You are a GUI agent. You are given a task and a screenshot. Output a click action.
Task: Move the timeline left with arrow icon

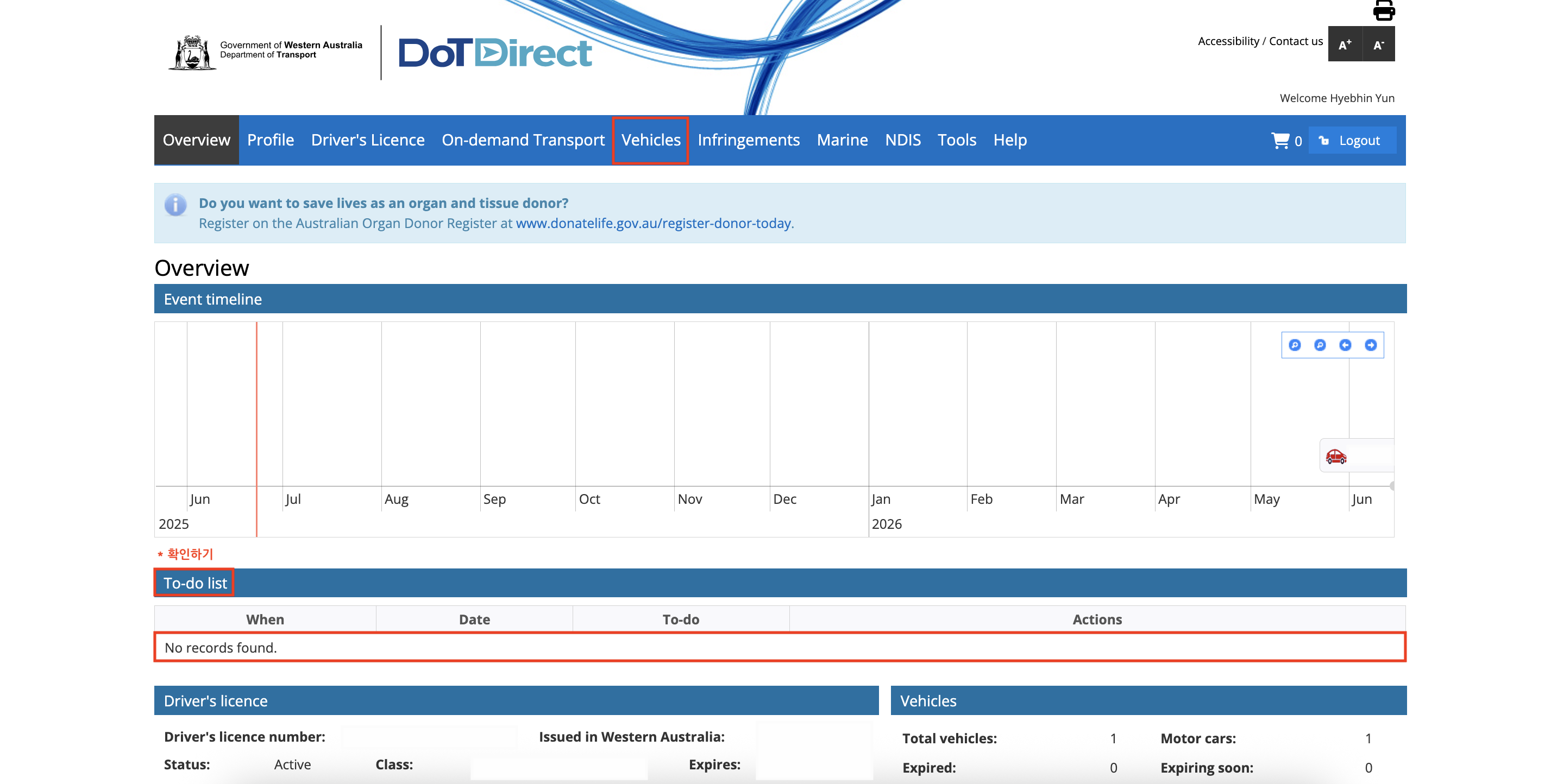click(x=1346, y=345)
